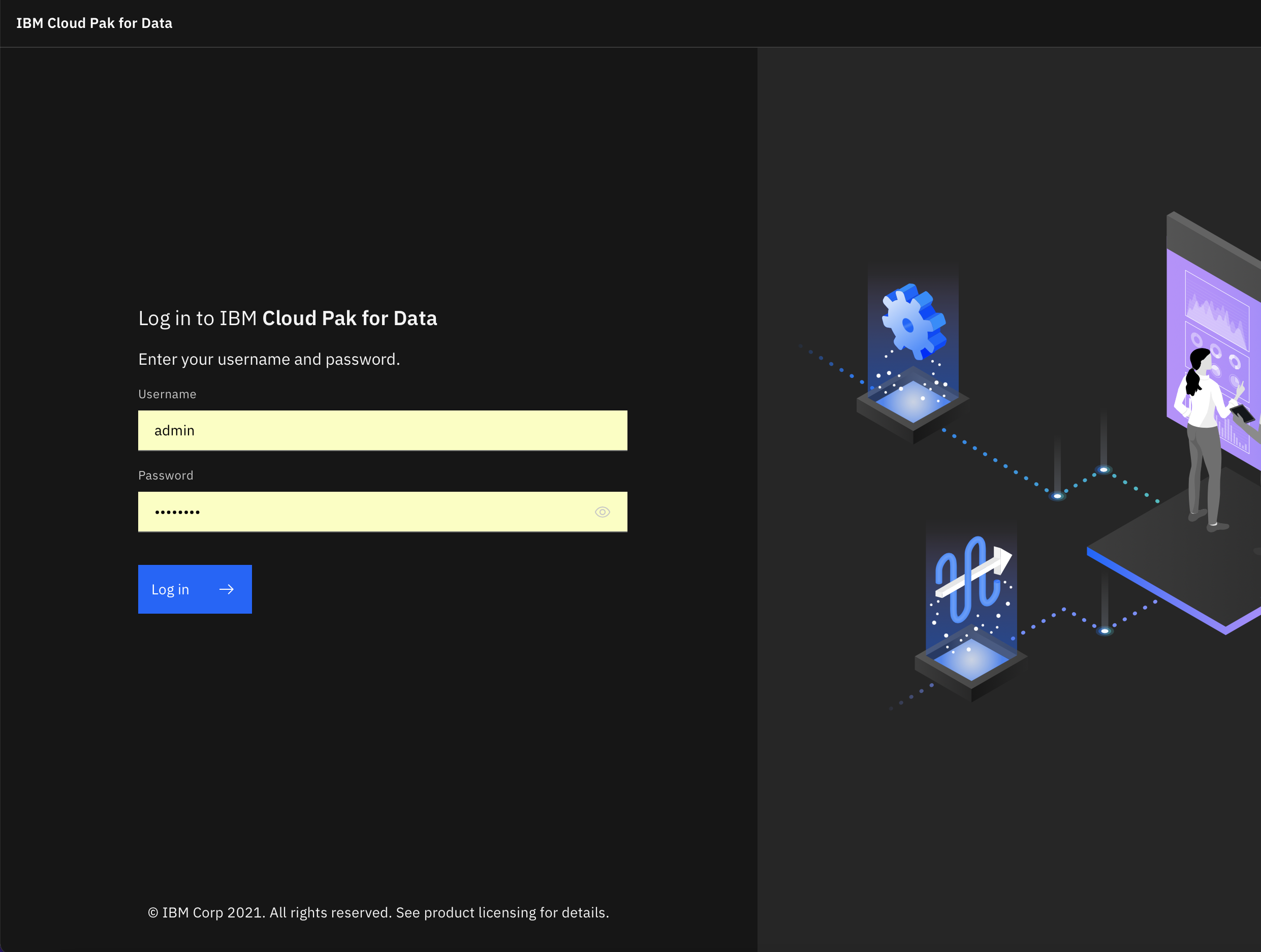Viewport: 1261px width, 952px height.
Task: Click the Username label
Action: point(167,395)
